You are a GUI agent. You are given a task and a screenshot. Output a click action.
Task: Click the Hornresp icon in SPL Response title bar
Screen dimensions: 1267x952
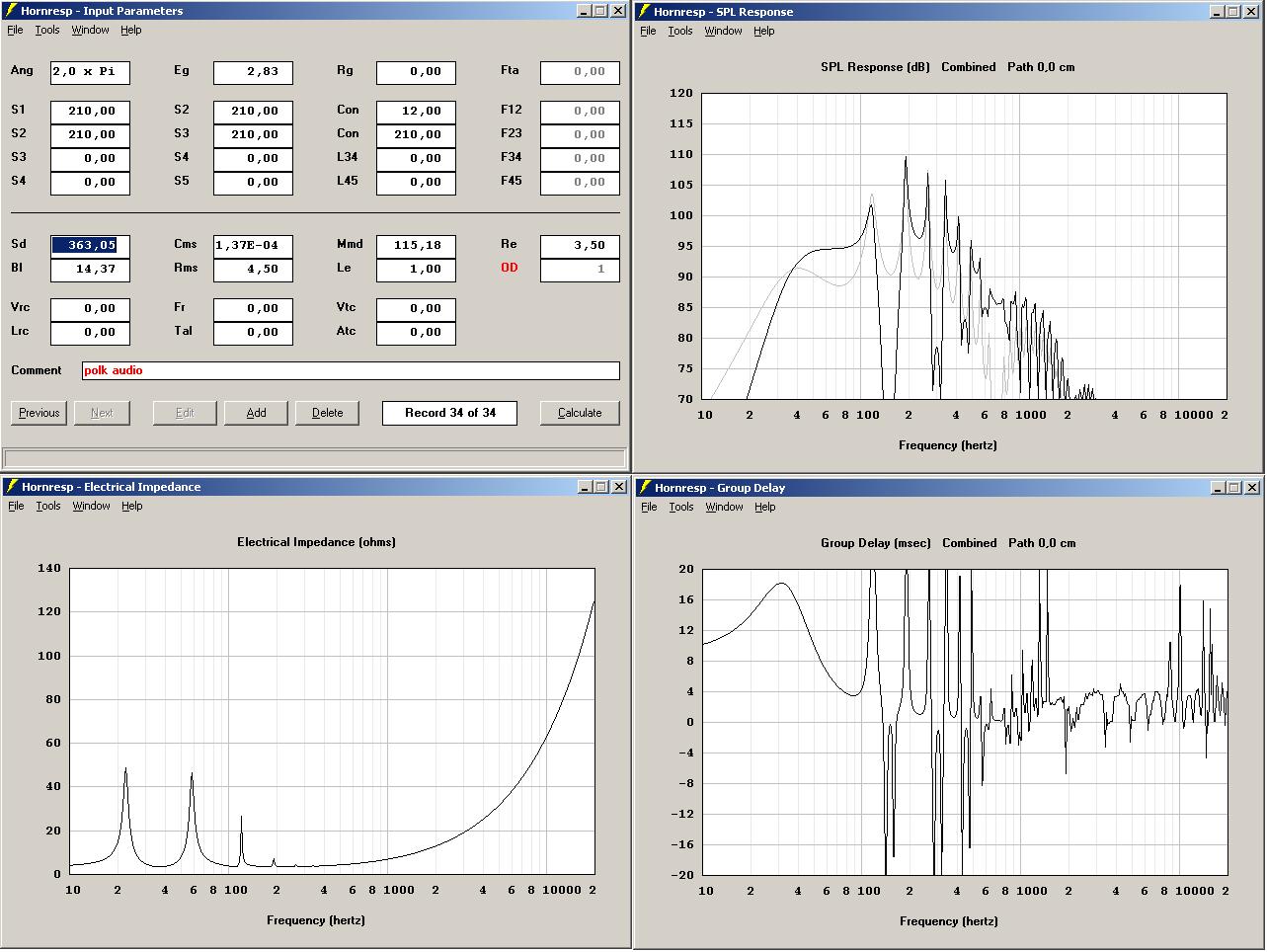click(x=644, y=12)
